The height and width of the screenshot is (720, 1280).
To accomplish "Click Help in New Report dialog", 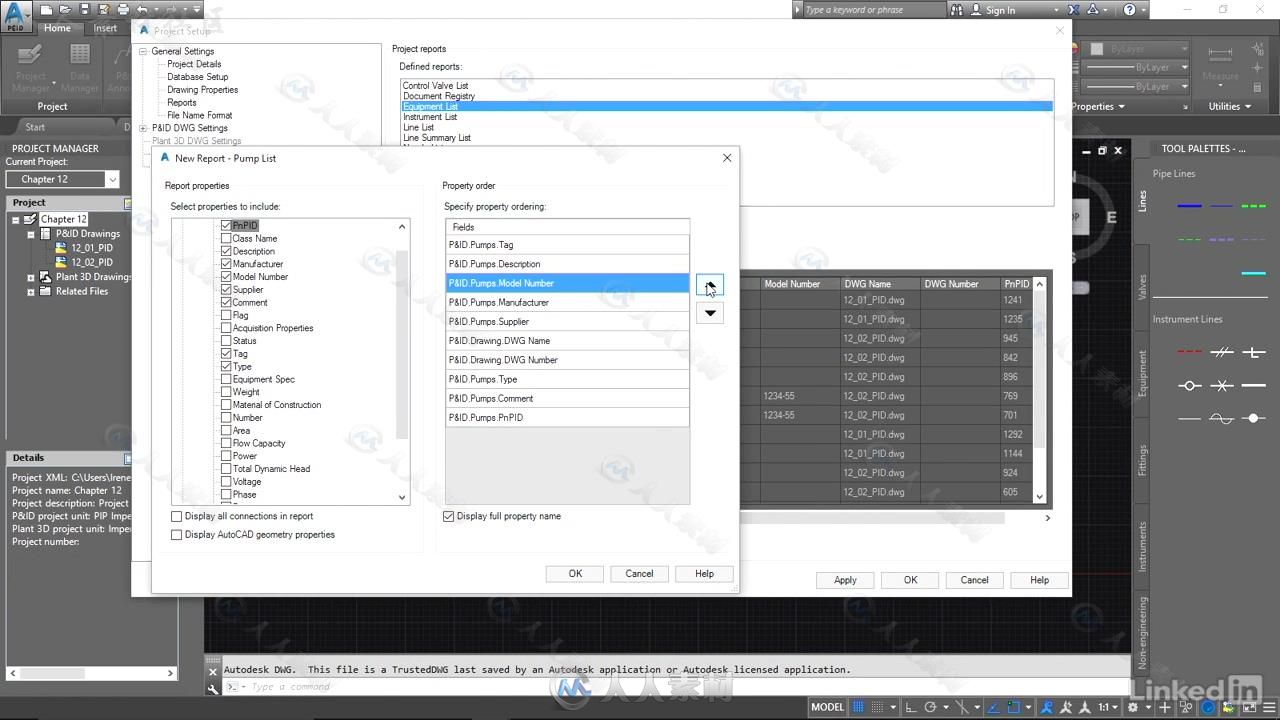I will (704, 573).
